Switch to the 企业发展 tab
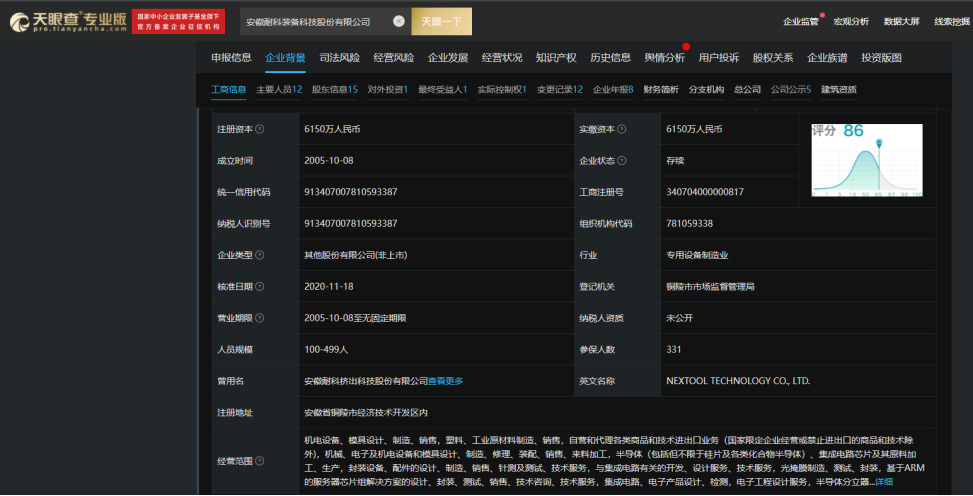This screenshot has height=496, width=973. pos(447,58)
